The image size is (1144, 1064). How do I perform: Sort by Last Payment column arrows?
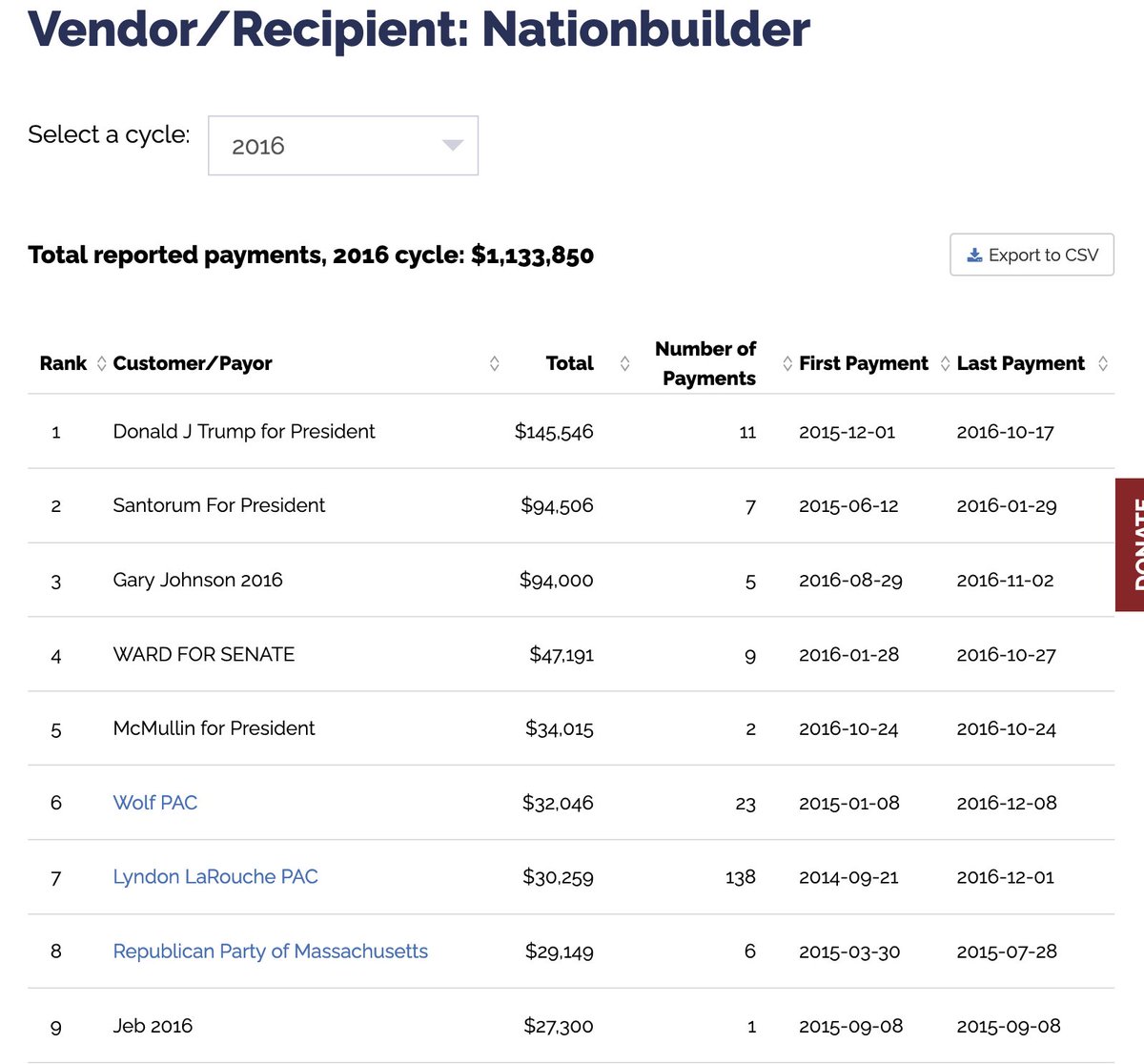(1103, 363)
